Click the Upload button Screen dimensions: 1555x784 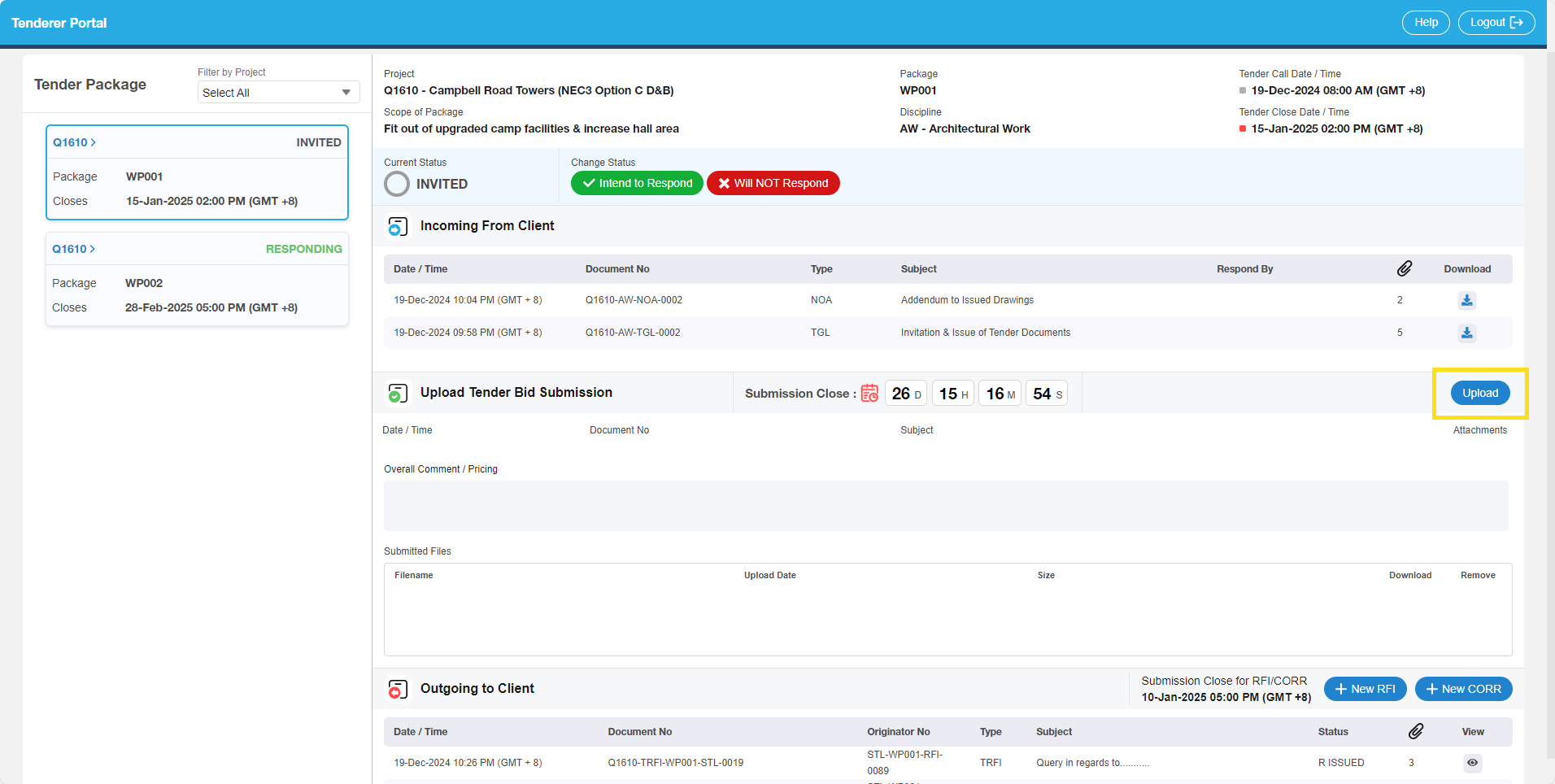1480,393
